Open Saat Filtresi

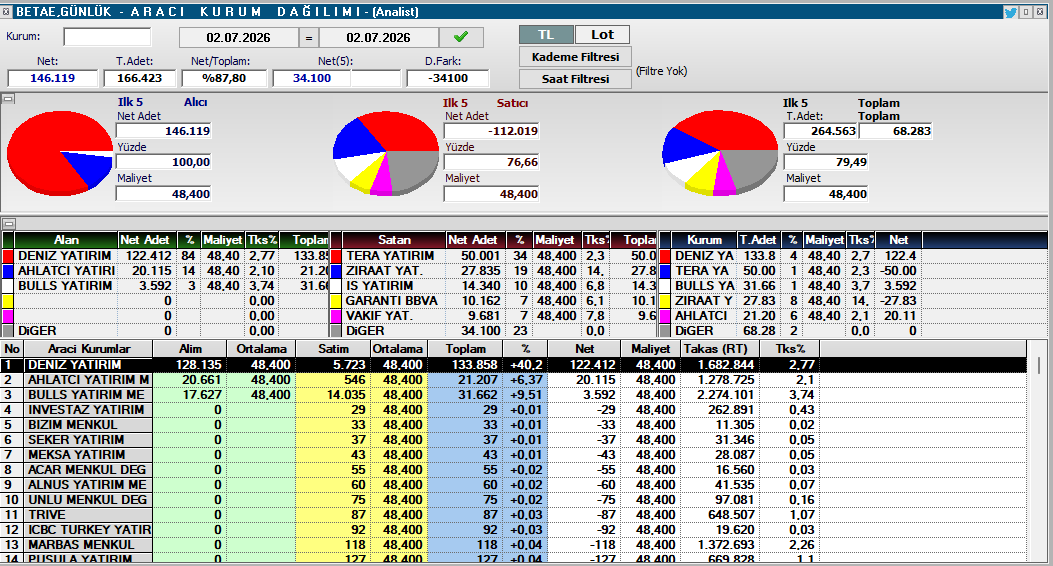coord(576,79)
